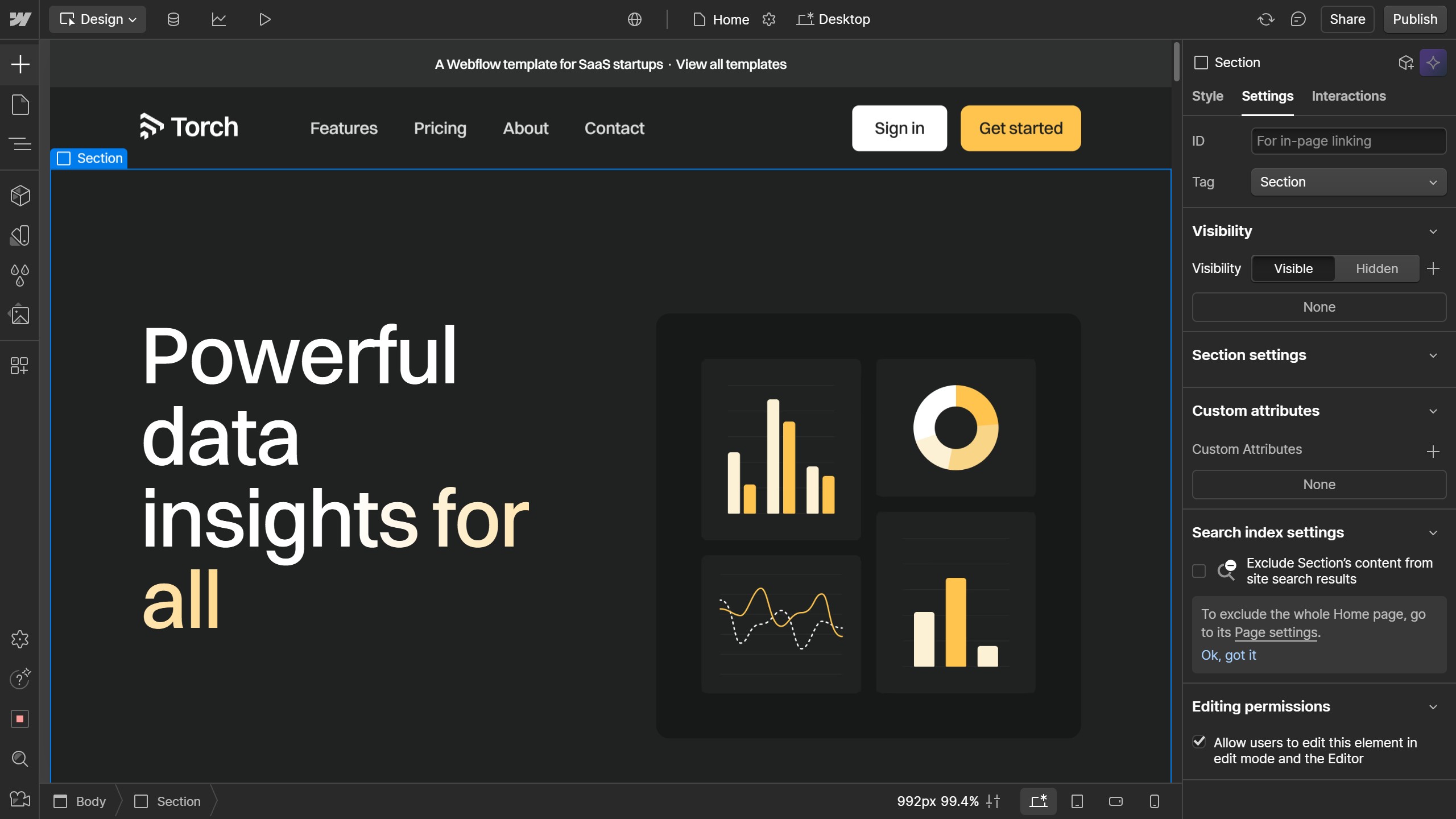Click the Ok, got it link
The height and width of the screenshot is (819, 1456).
pyautogui.click(x=1228, y=655)
